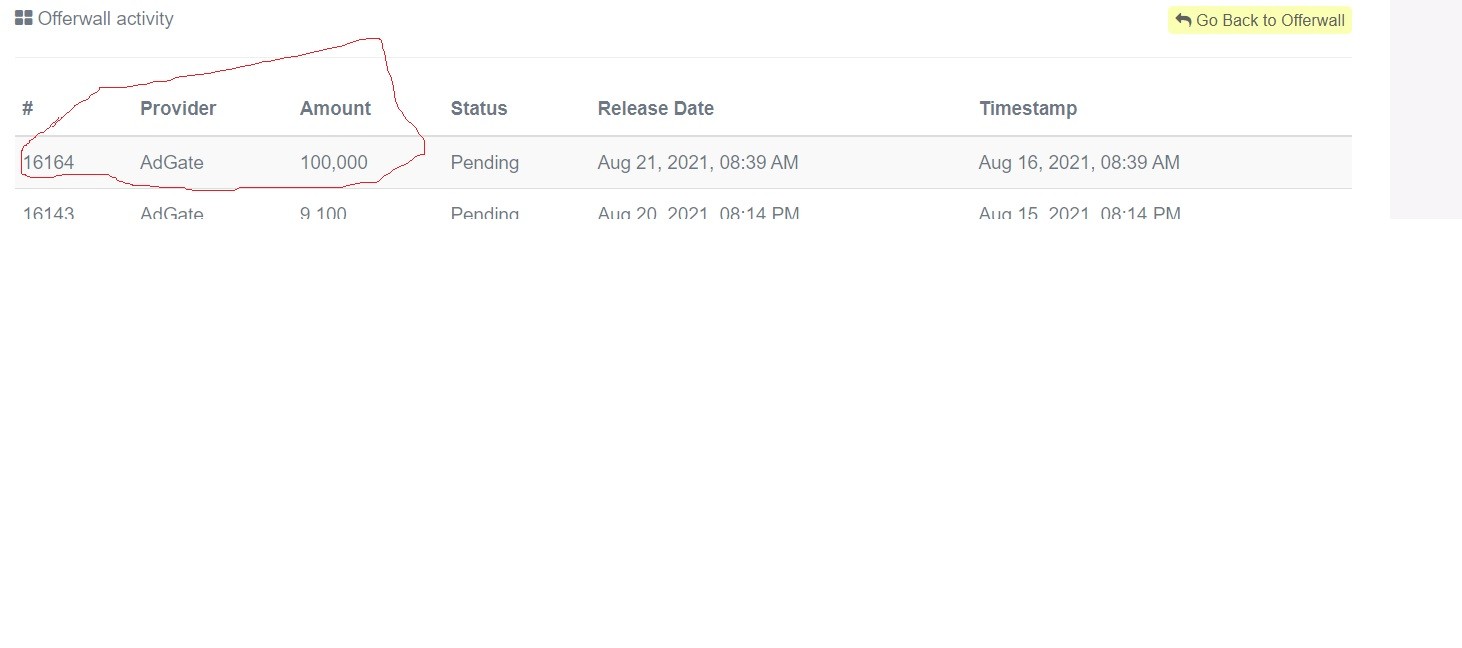Click timestamp Aug 15, 2021, 08:14 PM
1462x648 pixels.
(x=1080, y=213)
